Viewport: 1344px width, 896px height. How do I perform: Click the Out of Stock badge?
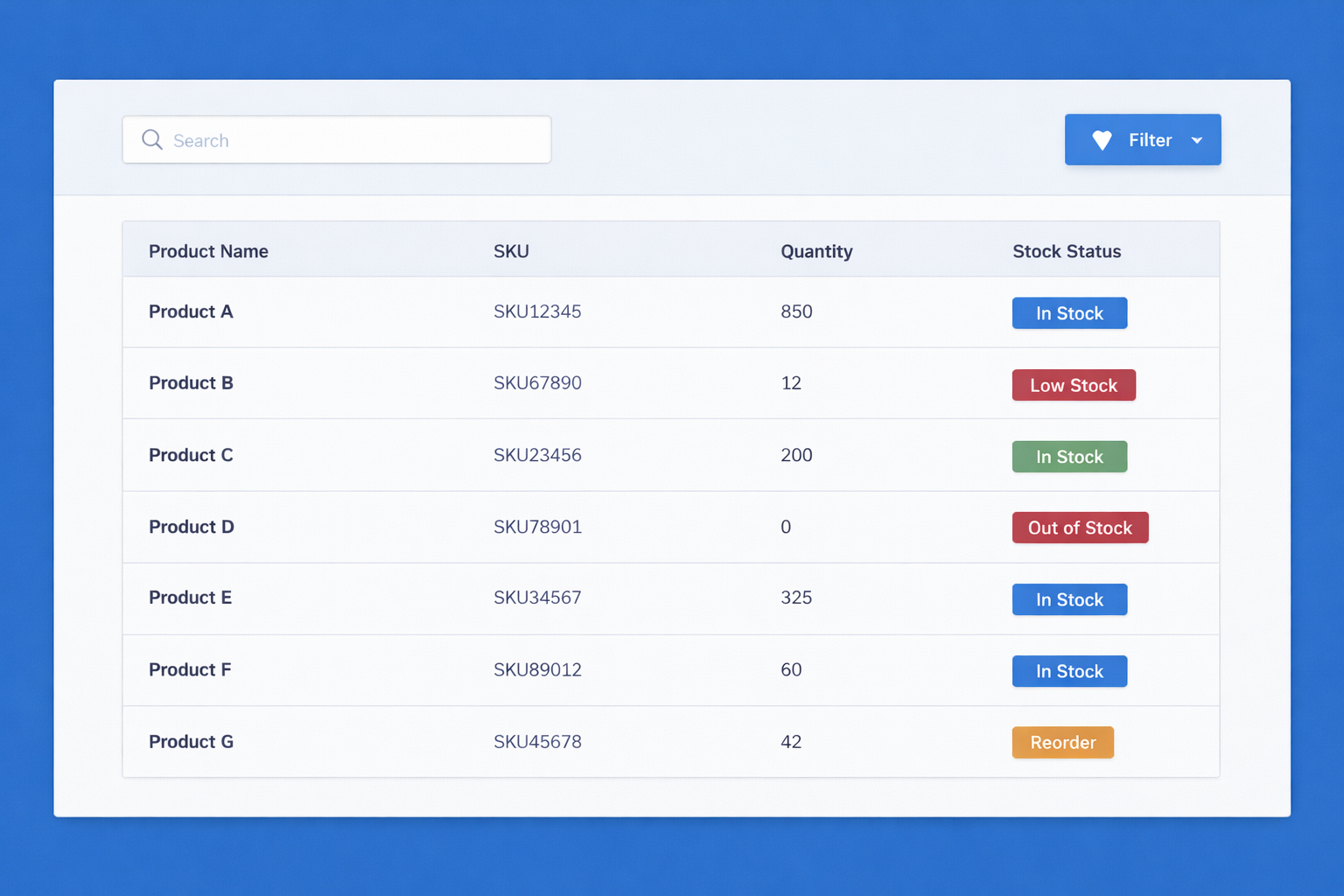1080,528
